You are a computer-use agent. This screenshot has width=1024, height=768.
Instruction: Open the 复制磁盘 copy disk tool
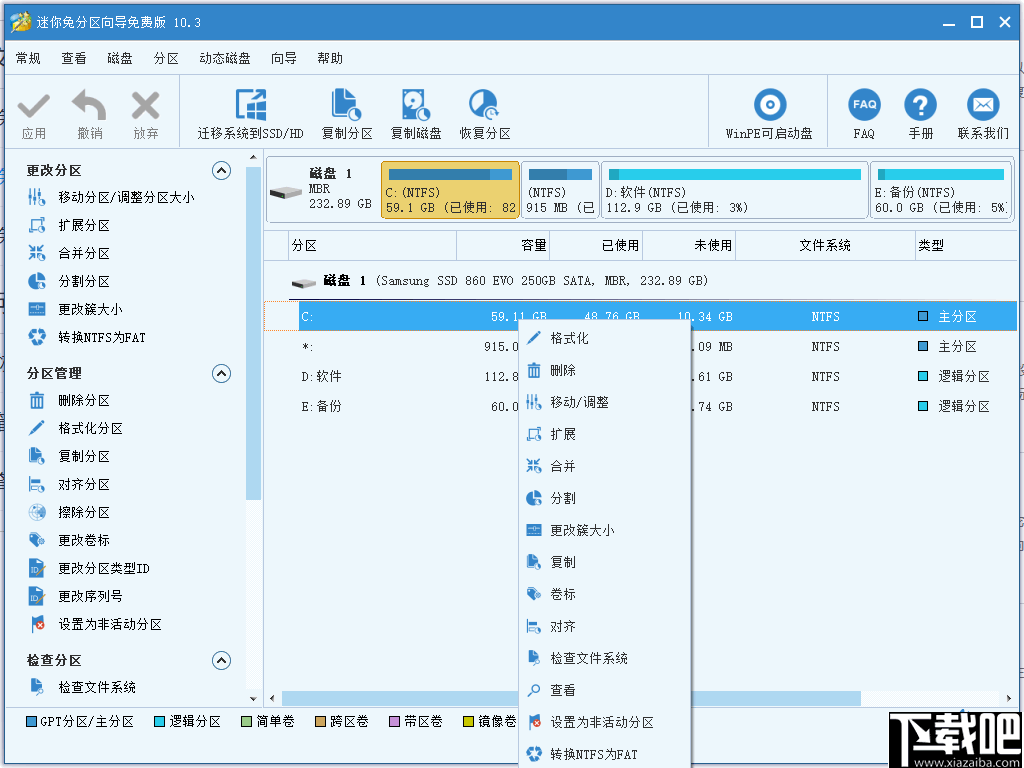[415, 111]
